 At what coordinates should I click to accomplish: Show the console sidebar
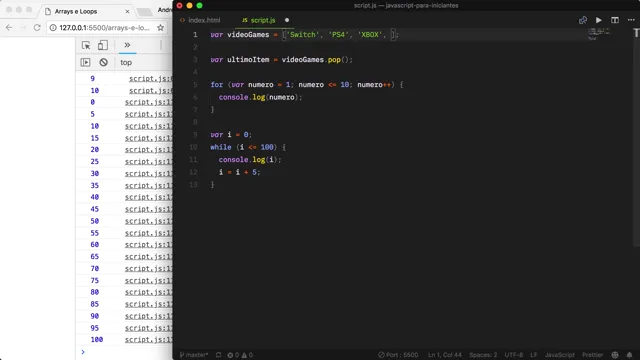click(85, 62)
